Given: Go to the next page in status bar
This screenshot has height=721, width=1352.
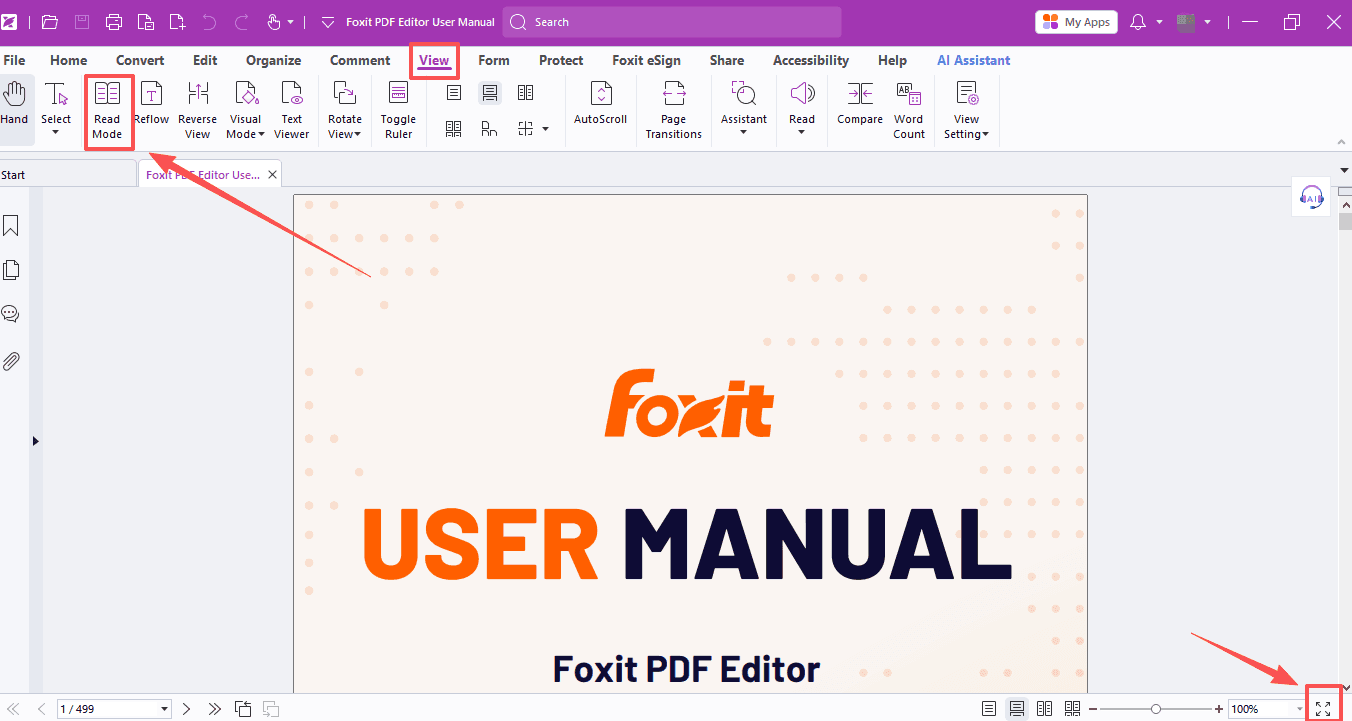Looking at the screenshot, I should tap(186, 709).
